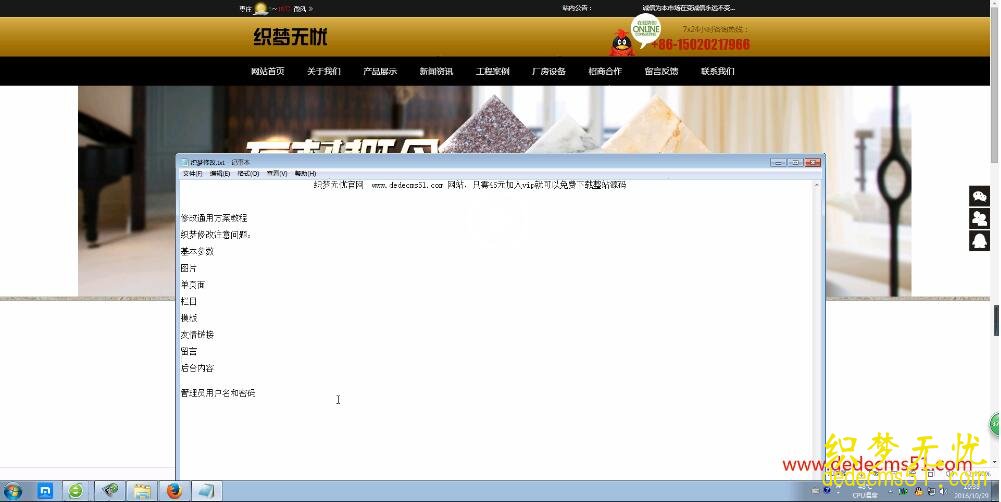Open the WeChat floating sidebar icon
1001x502 pixels.
979,196
